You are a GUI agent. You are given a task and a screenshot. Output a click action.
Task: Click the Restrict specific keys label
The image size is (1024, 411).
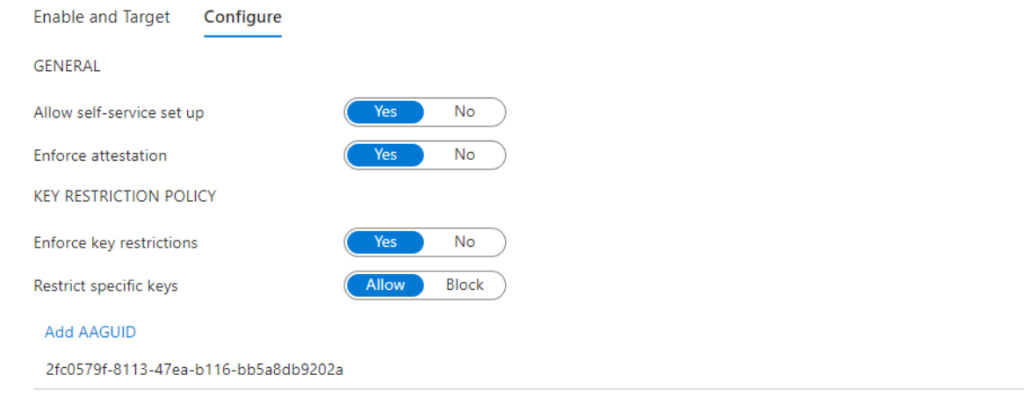[x=106, y=286]
